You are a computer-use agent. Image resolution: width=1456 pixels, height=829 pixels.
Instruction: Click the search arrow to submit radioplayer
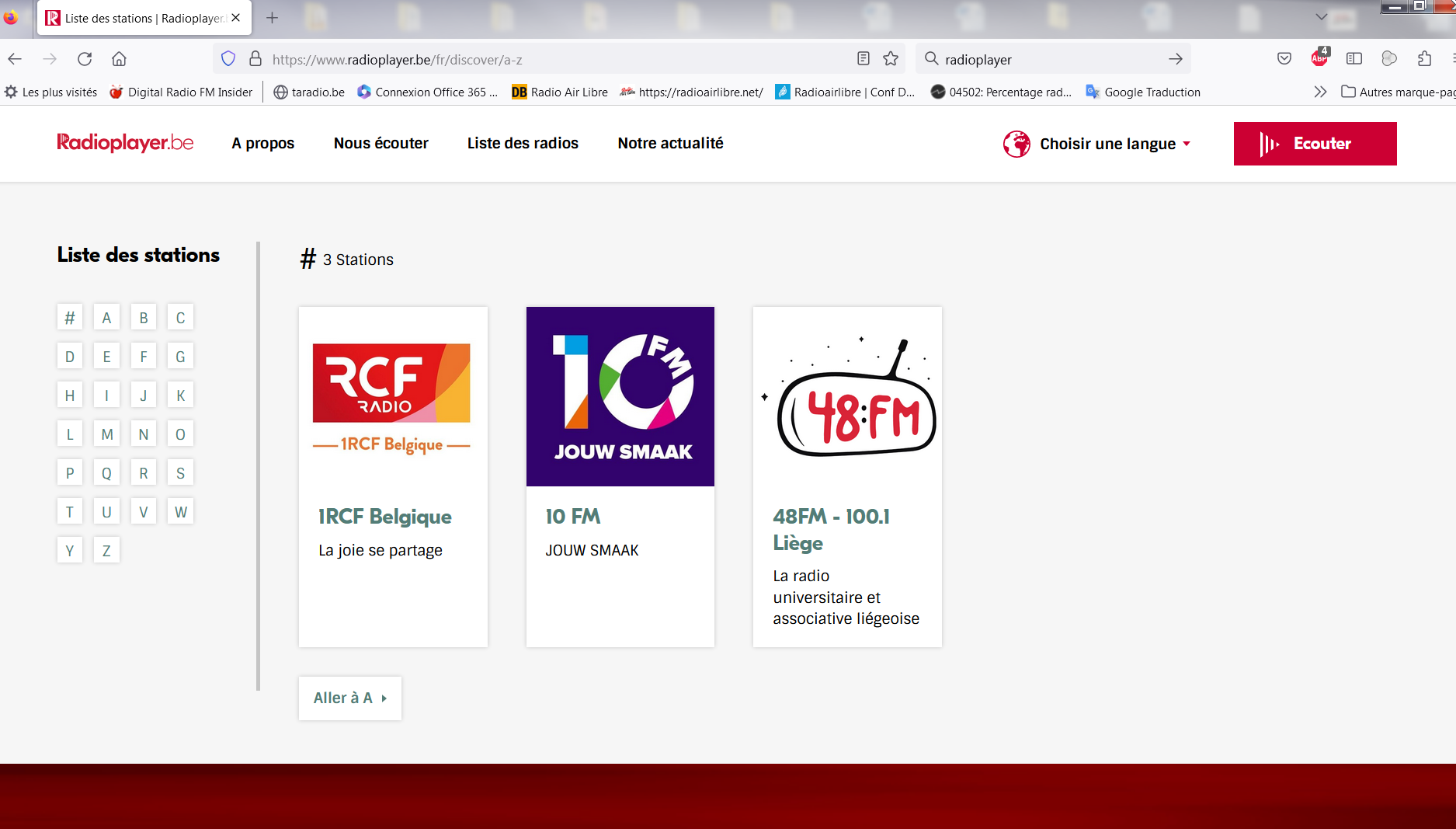pos(1176,59)
